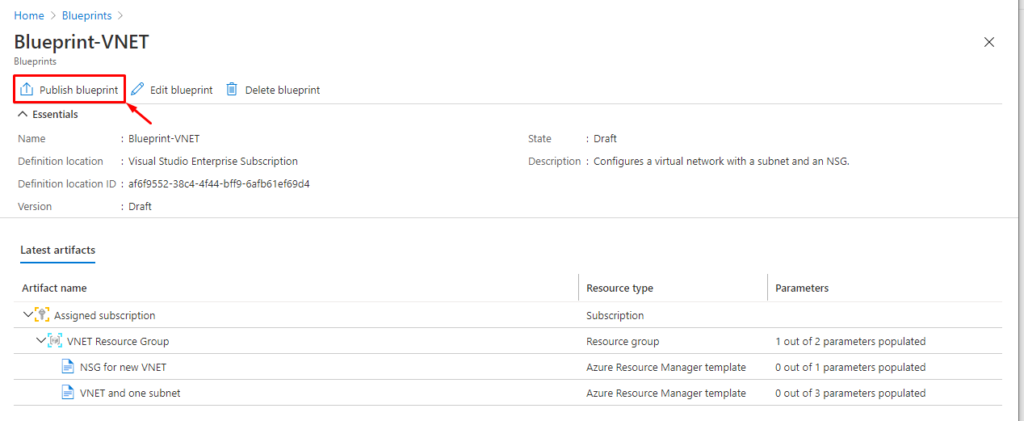Click the Resource type column header
This screenshot has height=421, width=1024.
(x=620, y=288)
